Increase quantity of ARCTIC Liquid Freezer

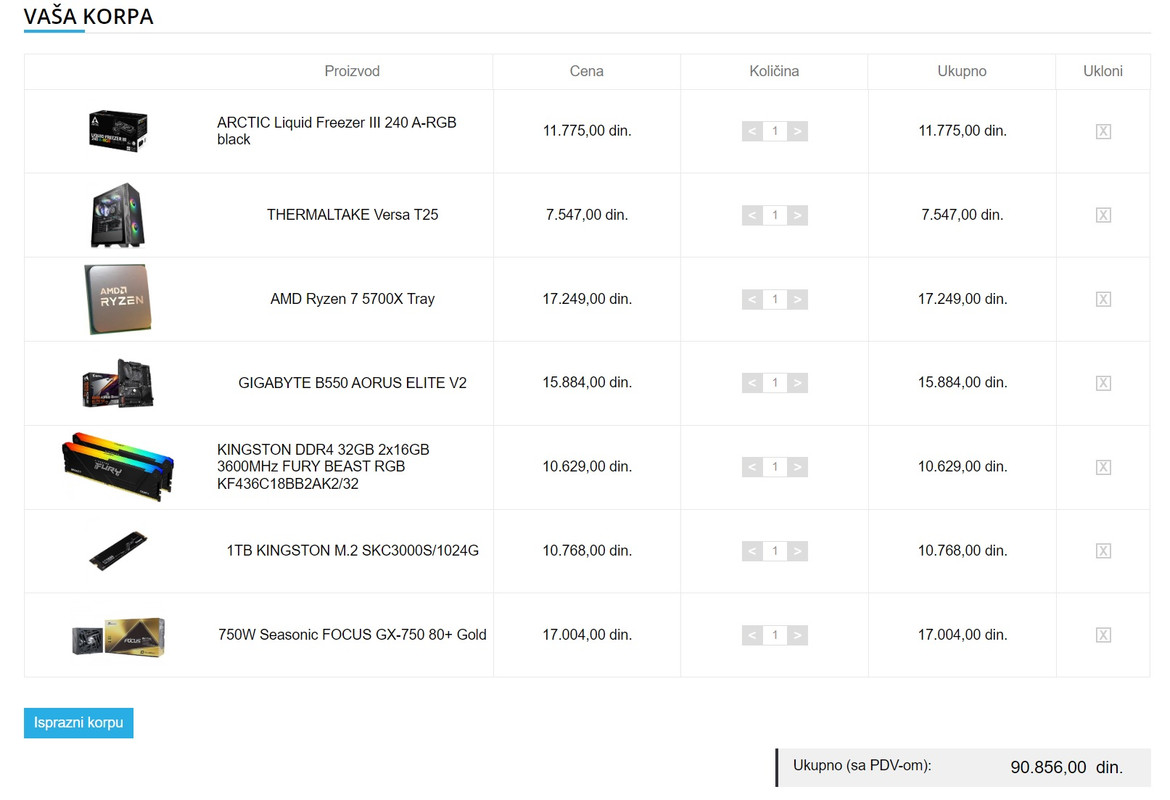pyautogui.click(x=797, y=131)
